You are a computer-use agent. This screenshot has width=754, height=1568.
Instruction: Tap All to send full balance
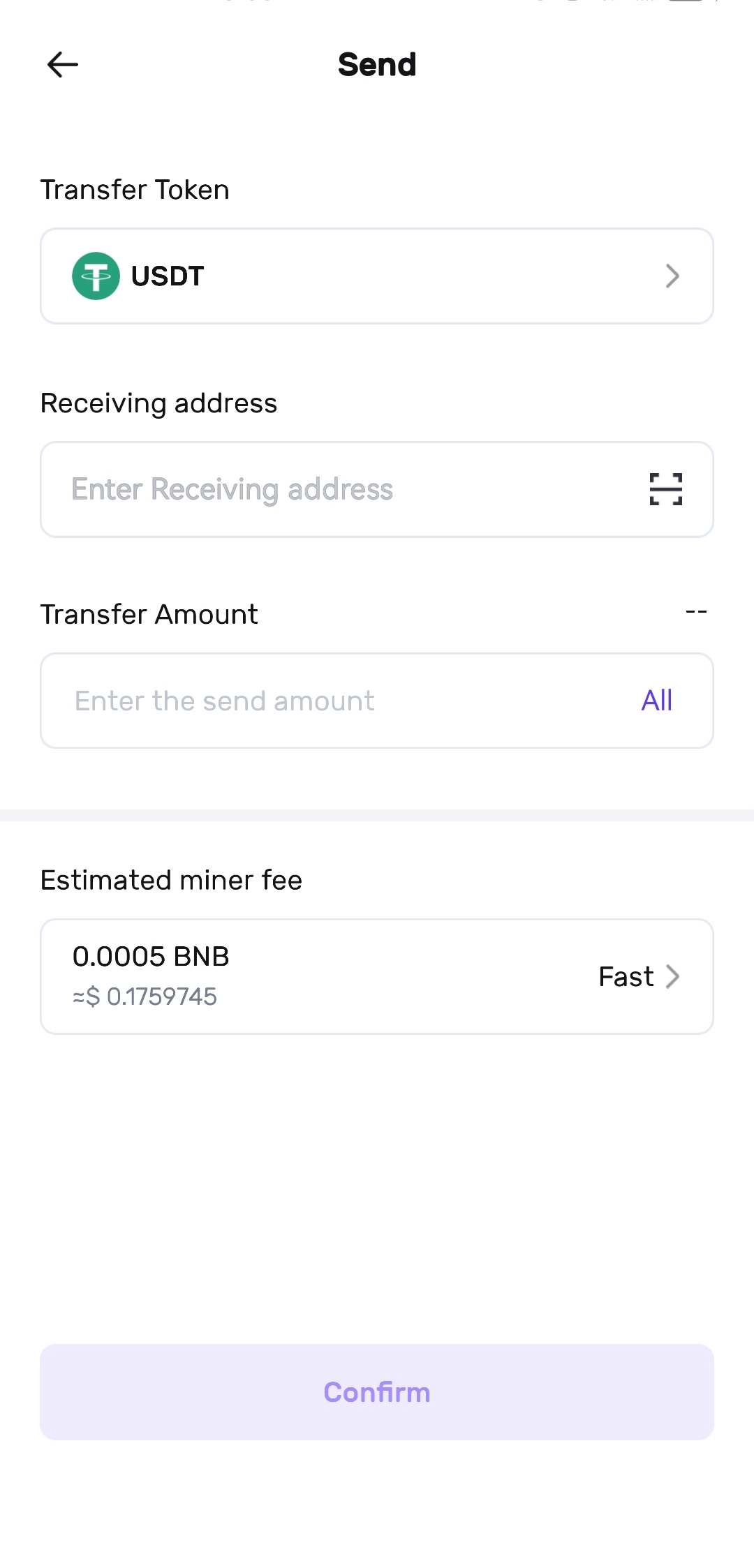pyautogui.click(x=656, y=701)
